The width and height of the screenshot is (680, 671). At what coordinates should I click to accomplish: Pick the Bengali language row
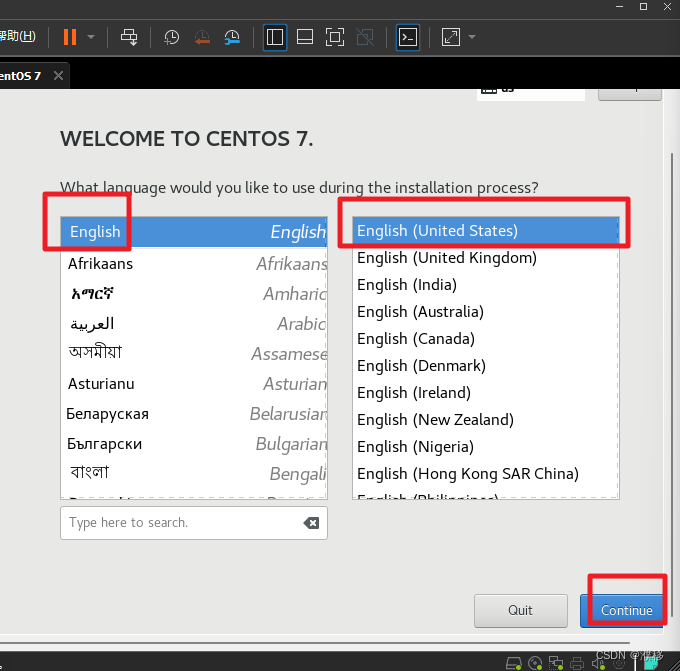click(194, 474)
